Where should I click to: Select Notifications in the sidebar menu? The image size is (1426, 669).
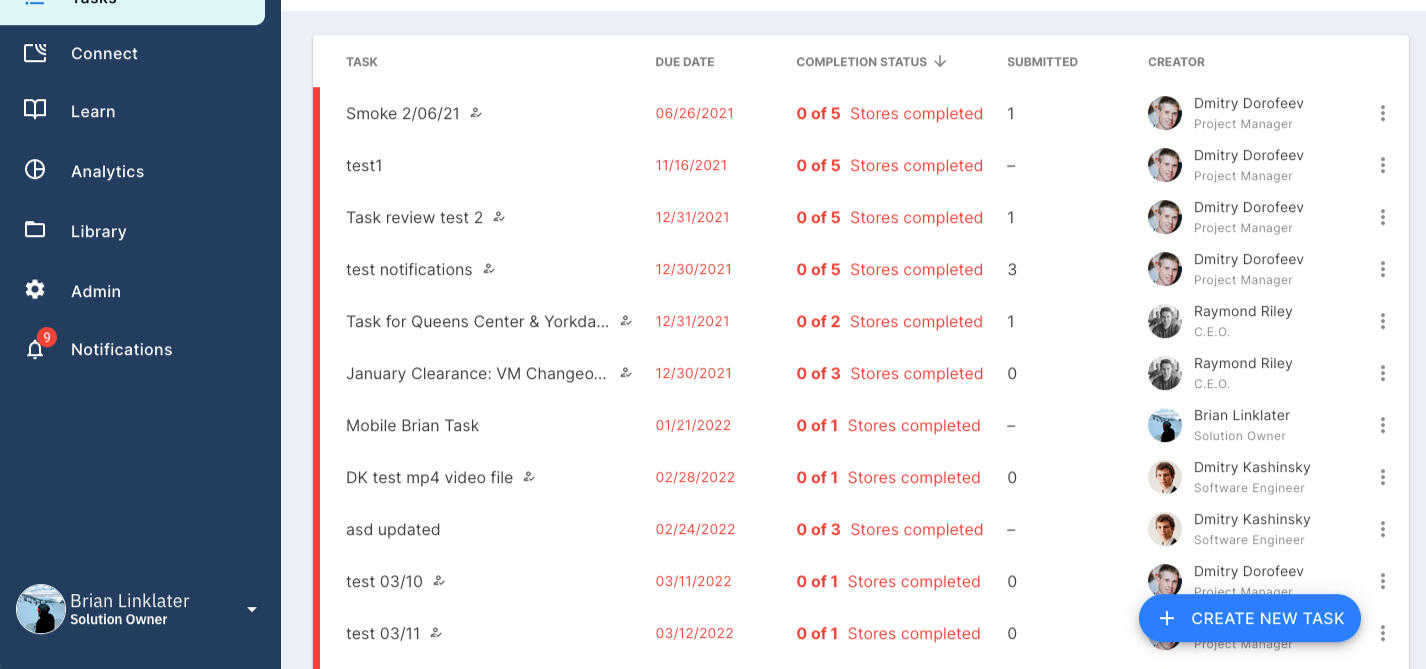(121, 349)
